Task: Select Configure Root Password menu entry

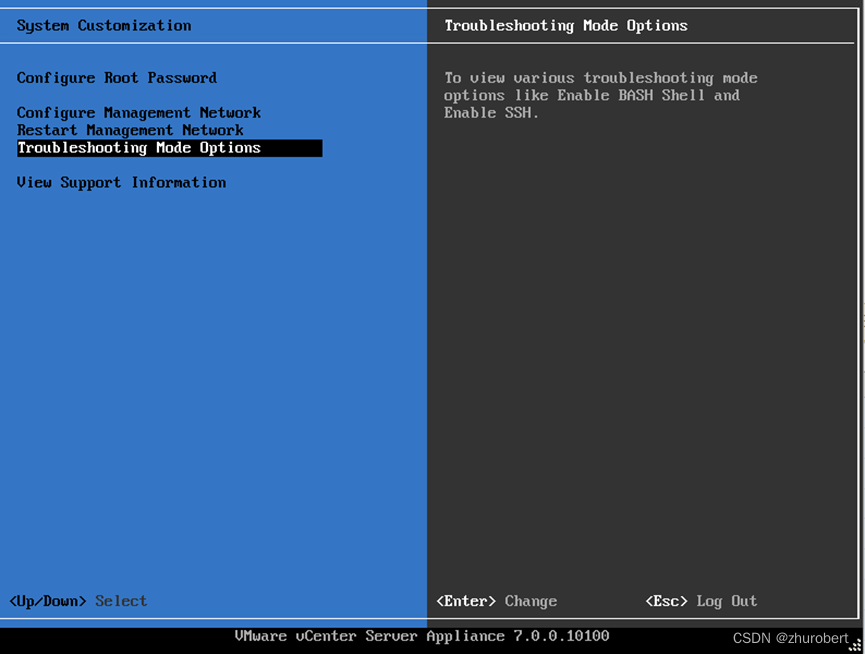Action: pyautogui.click(x=116, y=77)
